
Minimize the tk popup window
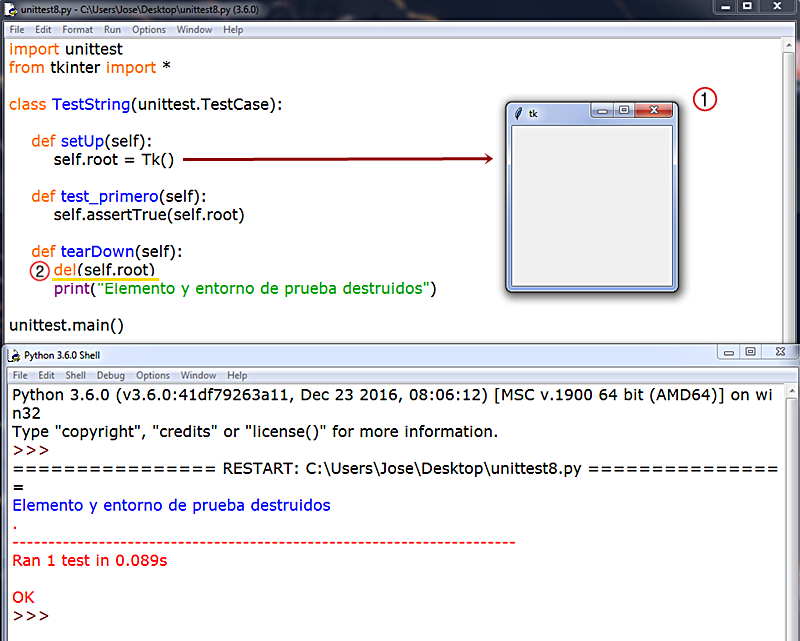tap(600, 111)
